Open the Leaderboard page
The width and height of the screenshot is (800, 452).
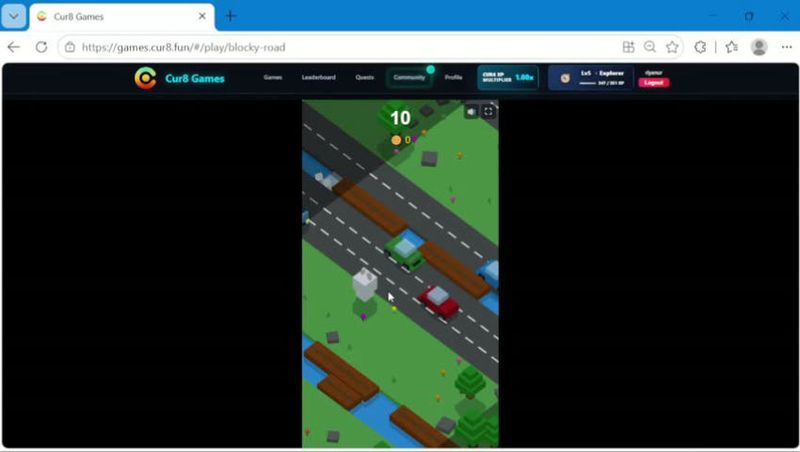318,78
